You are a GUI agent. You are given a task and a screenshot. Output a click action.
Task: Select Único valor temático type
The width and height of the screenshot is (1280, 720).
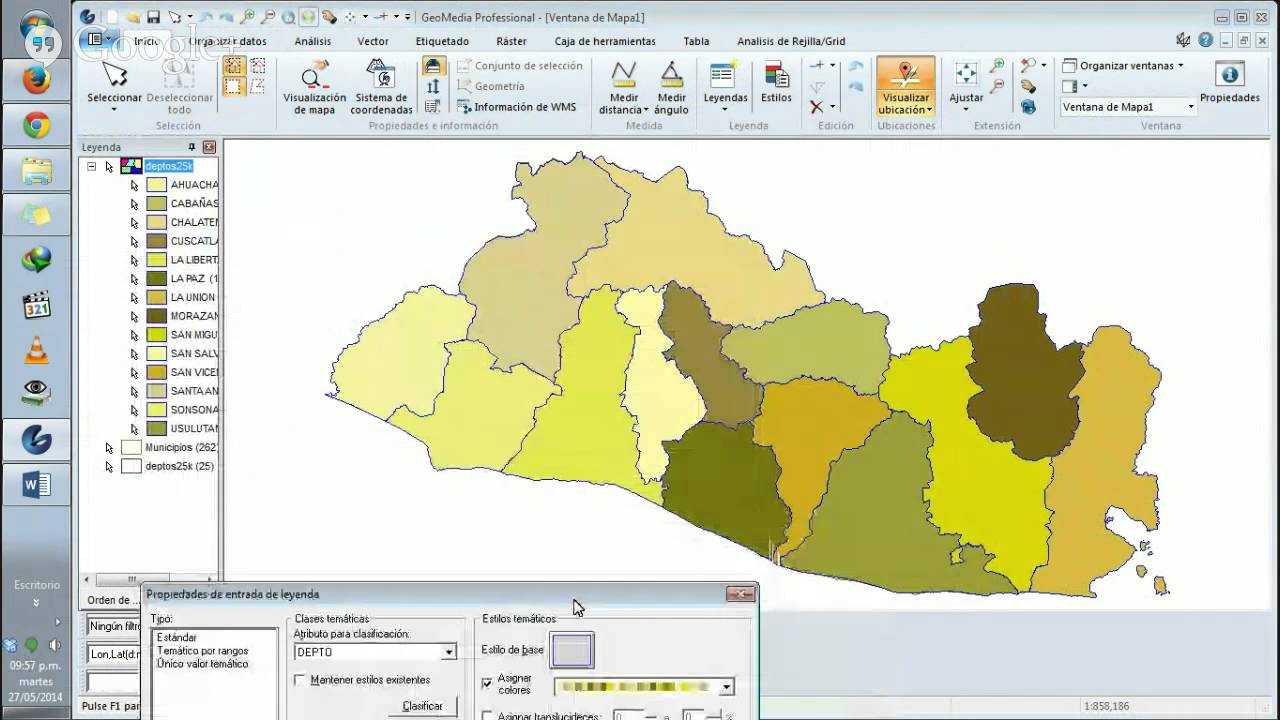click(202, 664)
